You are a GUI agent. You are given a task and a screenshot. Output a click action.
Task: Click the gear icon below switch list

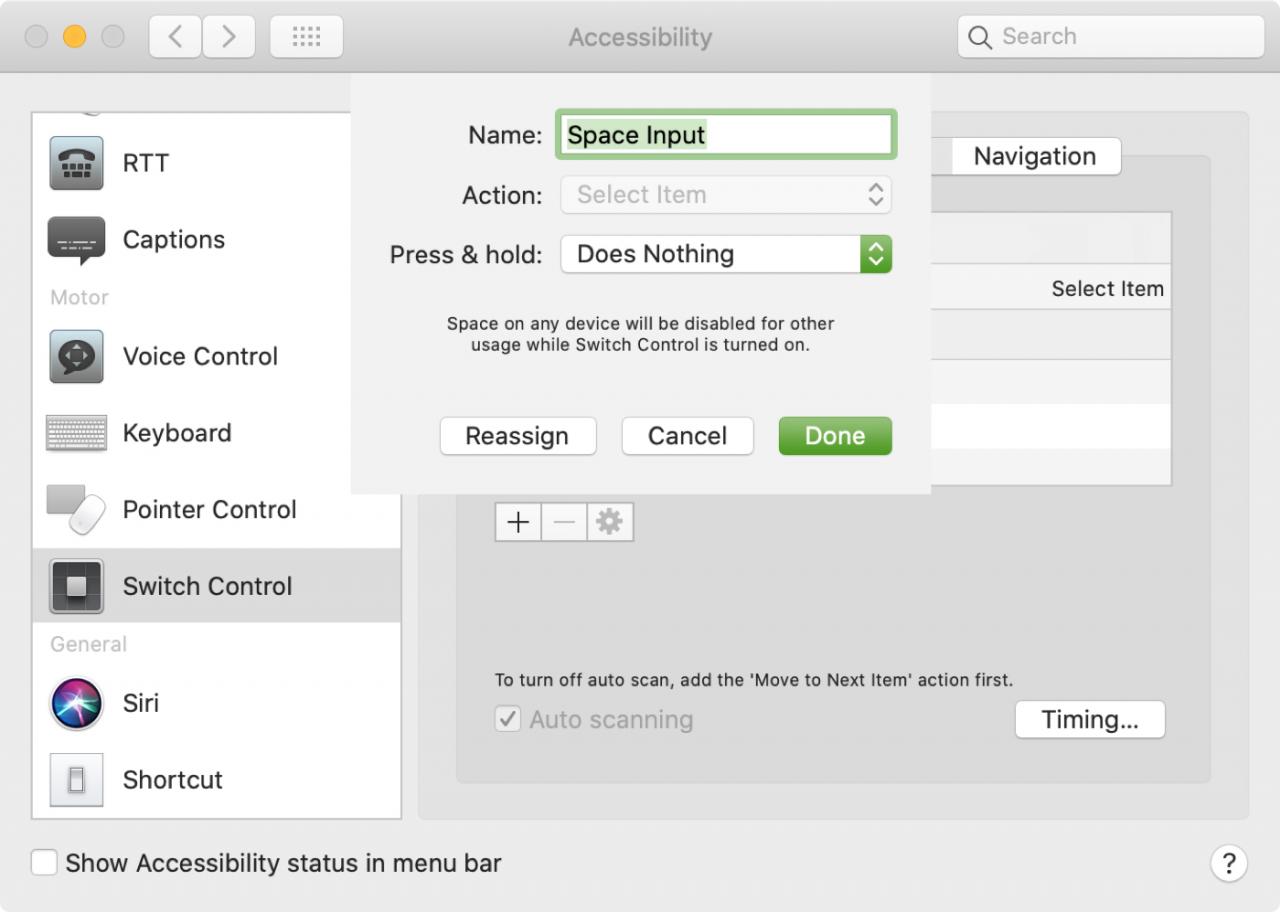[x=610, y=522]
